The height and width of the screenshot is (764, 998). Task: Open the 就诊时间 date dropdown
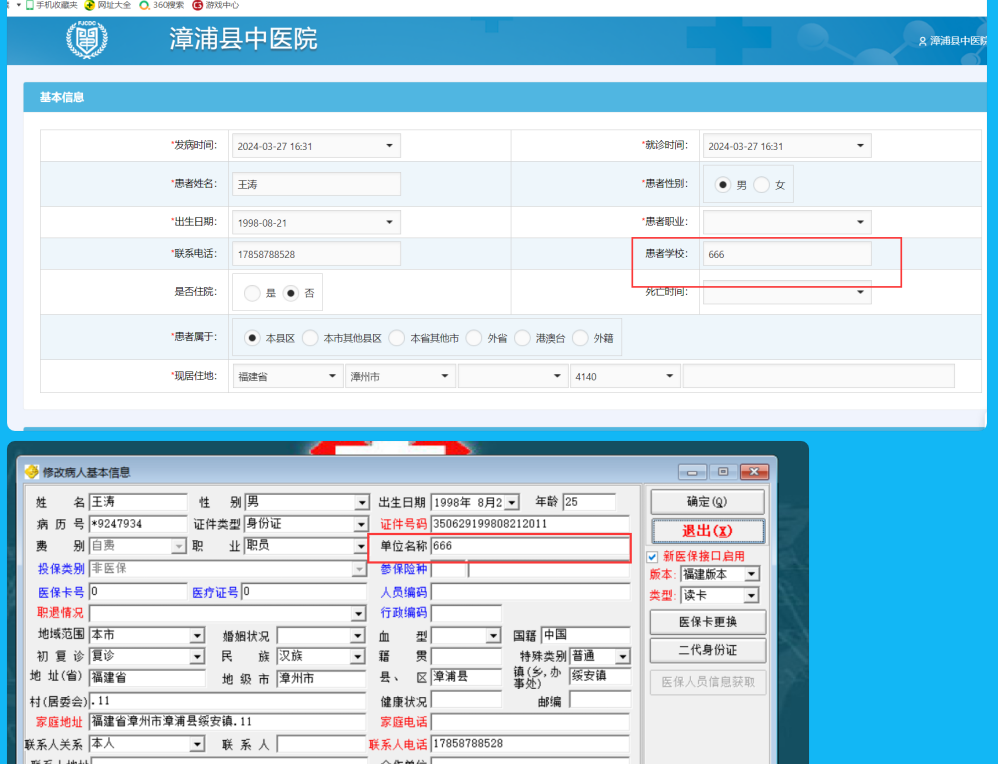pos(860,146)
